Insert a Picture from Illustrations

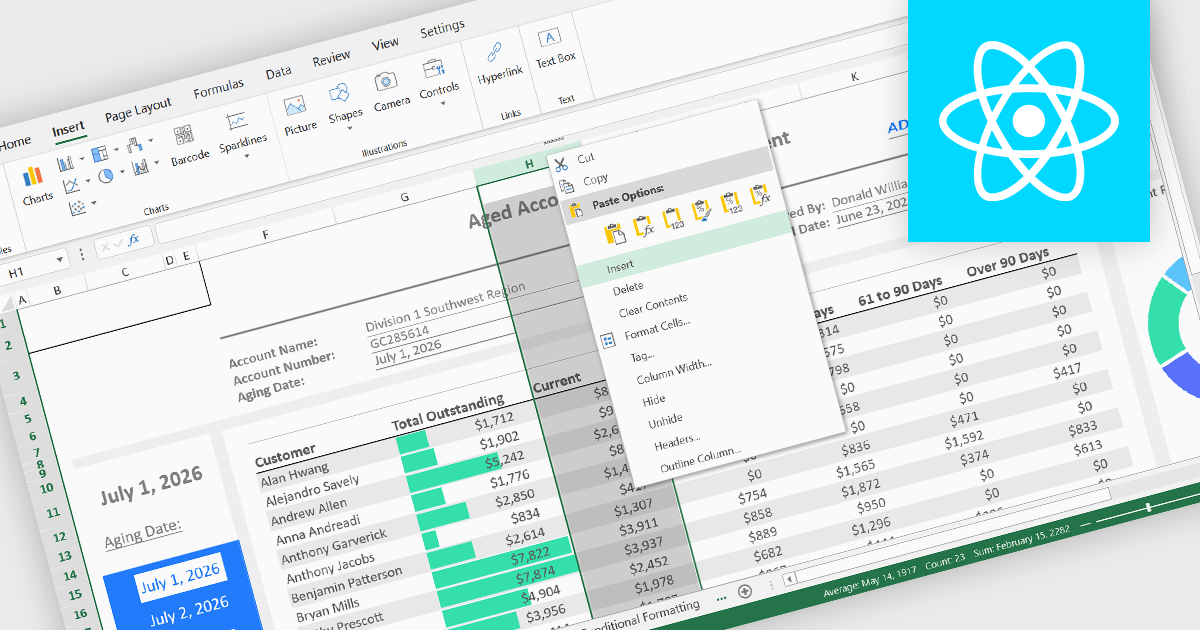point(297,113)
